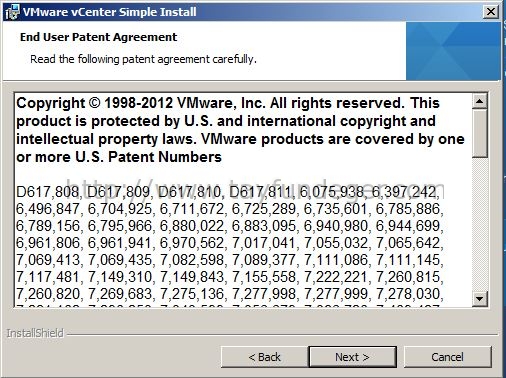Click inside the copyright paragraph text

pos(240,130)
